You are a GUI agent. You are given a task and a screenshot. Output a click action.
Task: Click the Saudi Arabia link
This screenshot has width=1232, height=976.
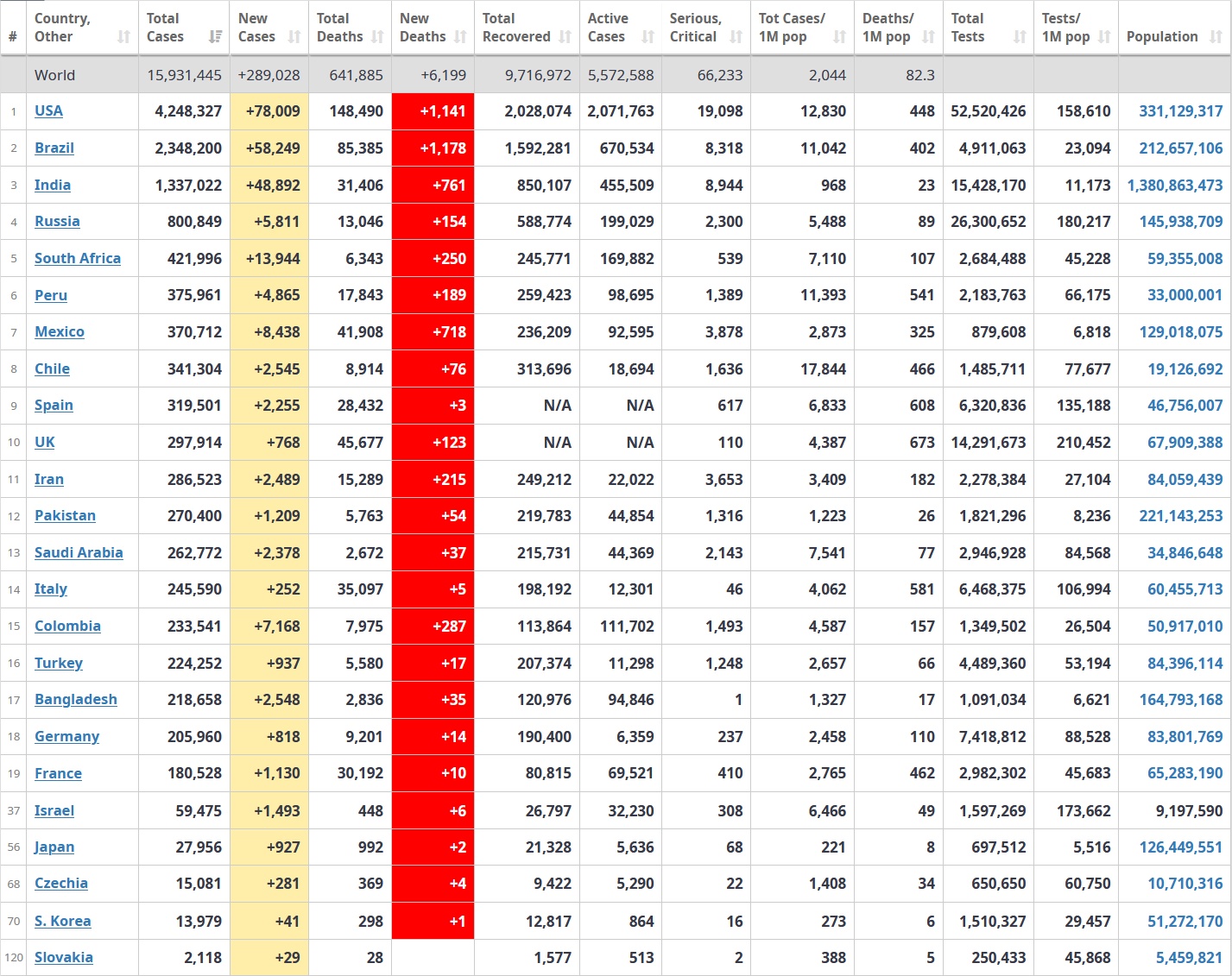(x=79, y=552)
